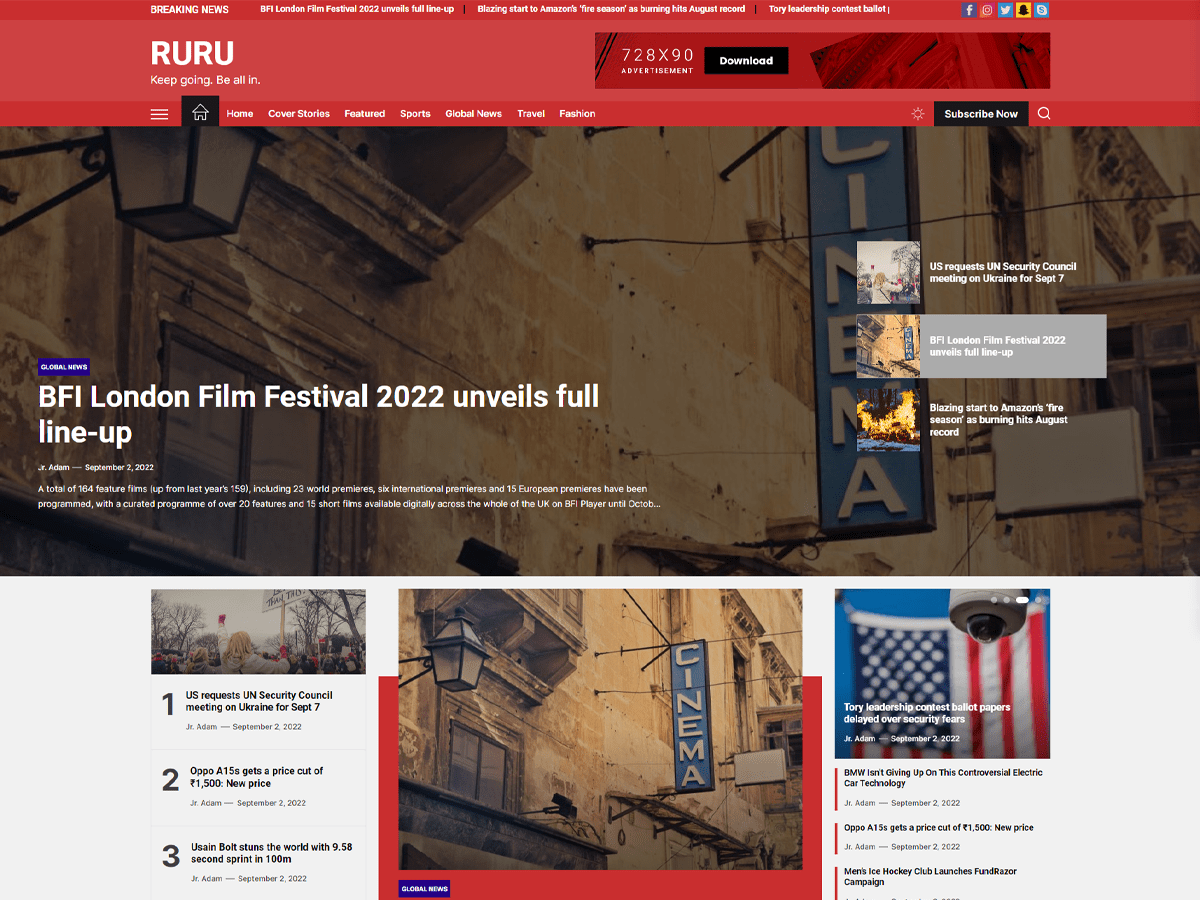1200x900 pixels.
Task: Open the Travel navigation item
Action: [531, 114]
